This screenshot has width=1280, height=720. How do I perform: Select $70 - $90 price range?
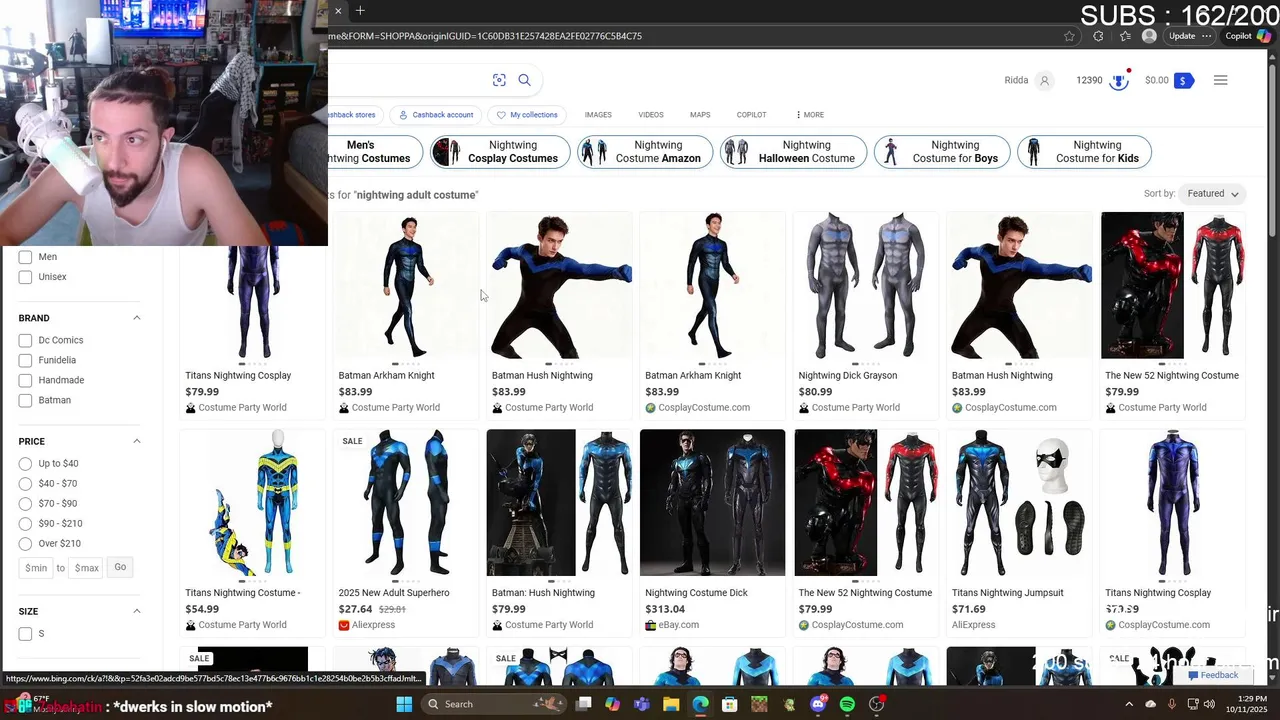coord(25,504)
